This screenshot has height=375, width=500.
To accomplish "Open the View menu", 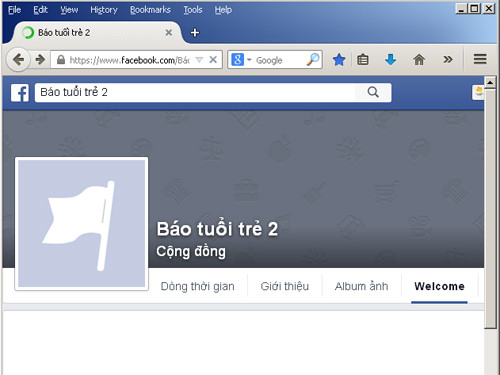I will [69, 10].
